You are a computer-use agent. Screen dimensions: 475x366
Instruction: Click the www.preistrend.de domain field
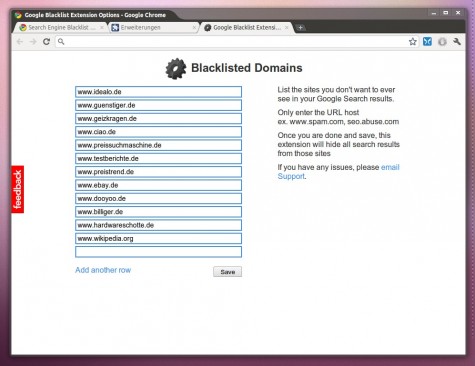point(158,172)
